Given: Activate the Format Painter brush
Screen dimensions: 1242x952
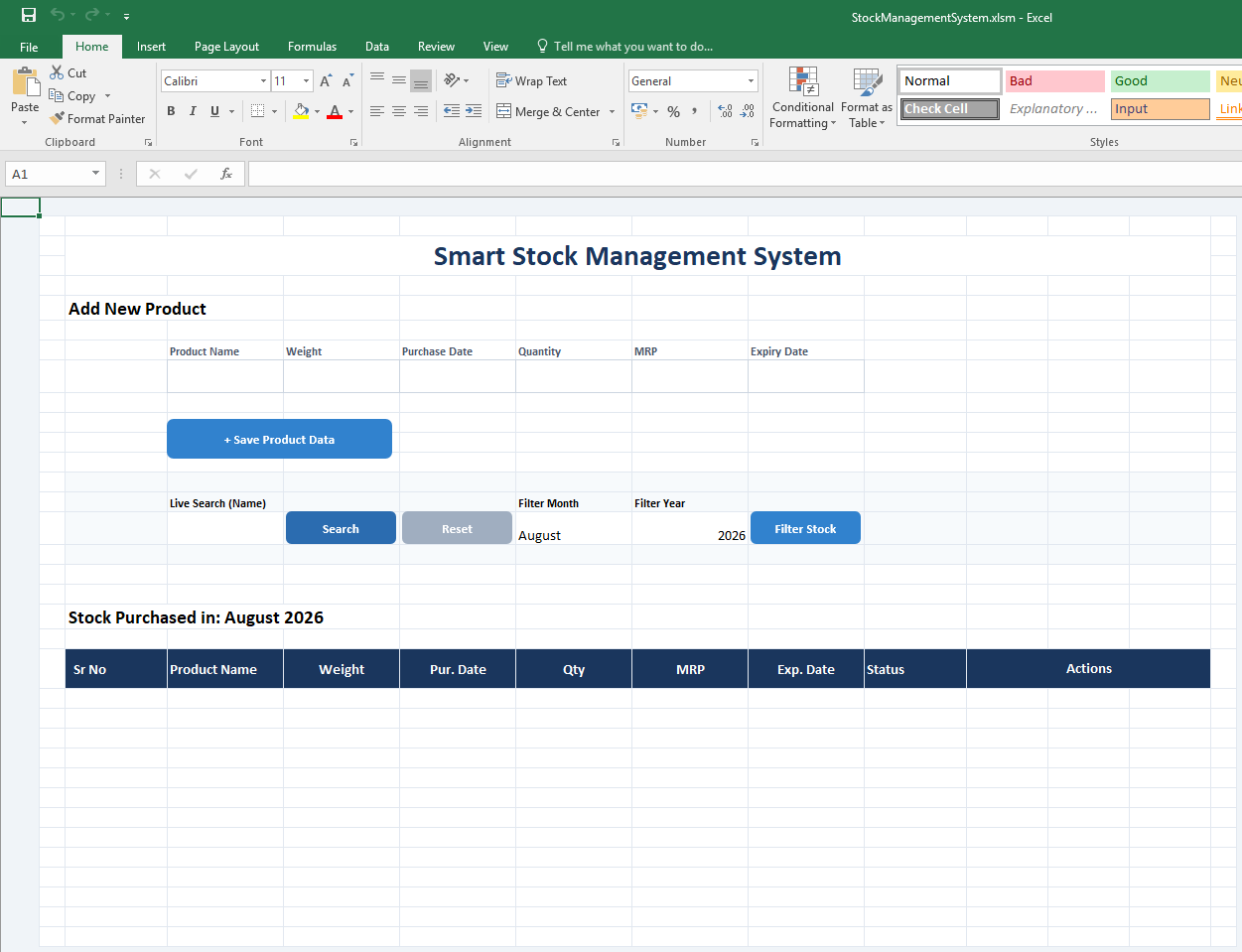Looking at the screenshot, I should tap(57, 118).
